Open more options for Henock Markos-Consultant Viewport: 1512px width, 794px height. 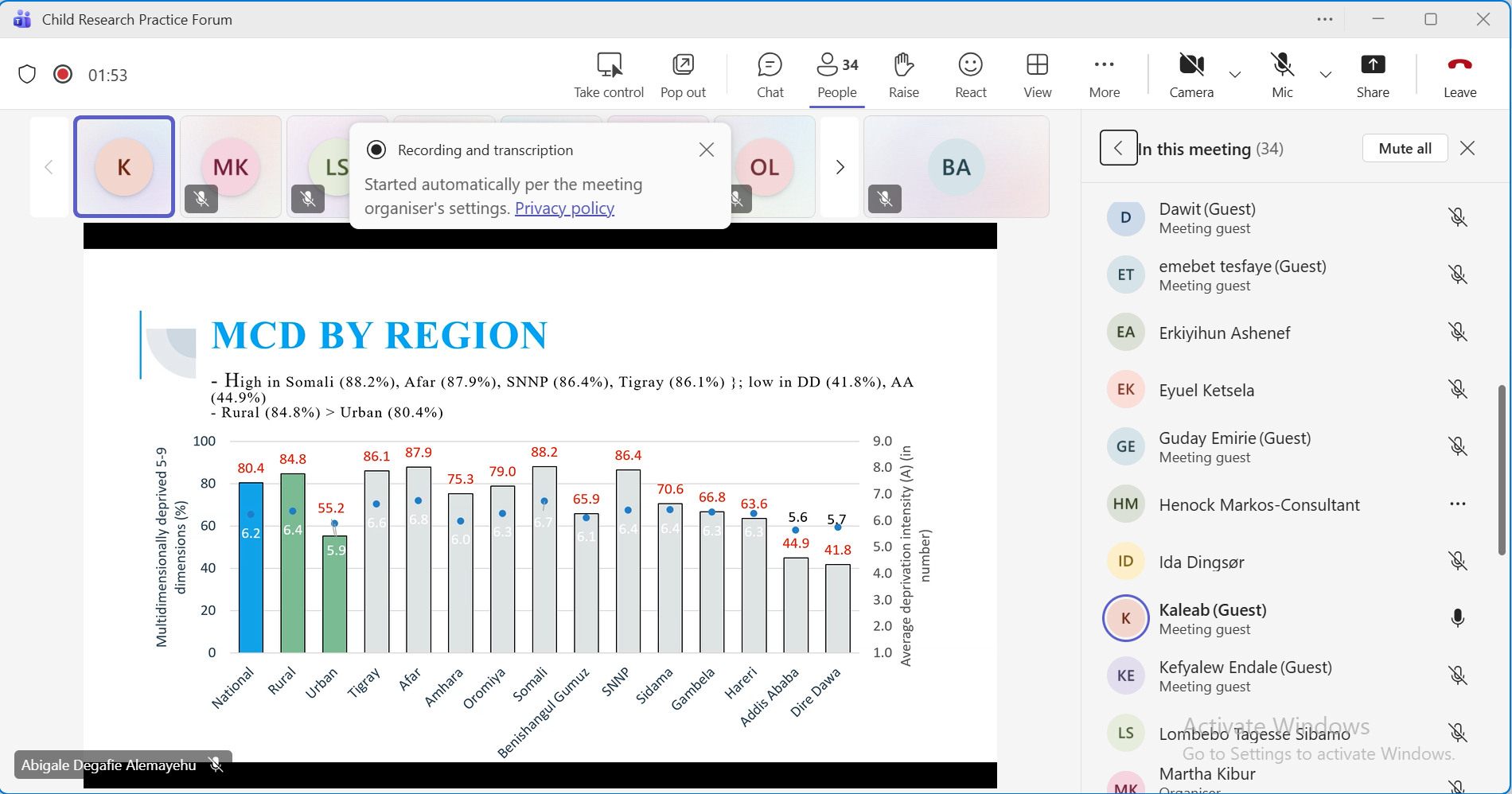(x=1457, y=504)
